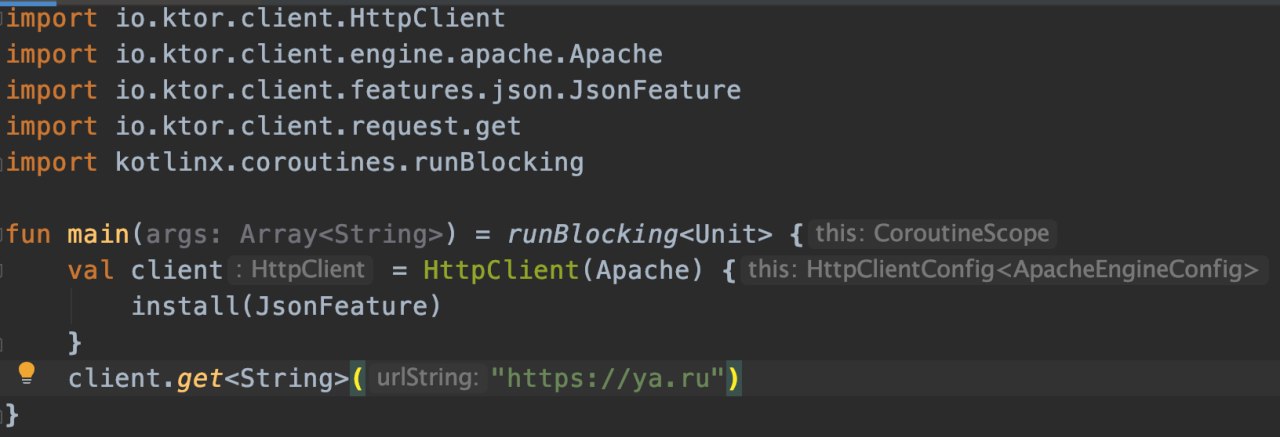
Task: Click import kotlinx.coroutines.runBlocking line
Action: pyautogui.click(x=295, y=162)
